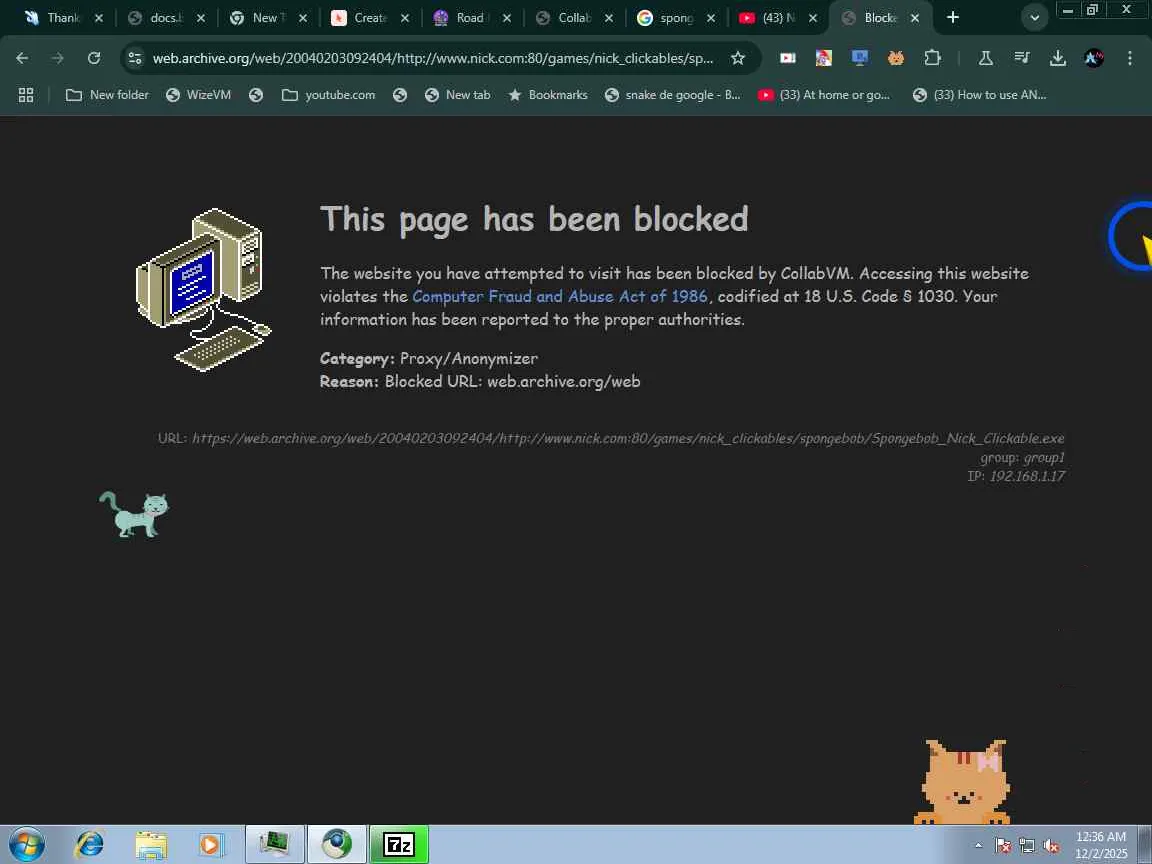The image size is (1152, 864).
Task: Click the green walking cat sprite
Action: click(x=134, y=514)
